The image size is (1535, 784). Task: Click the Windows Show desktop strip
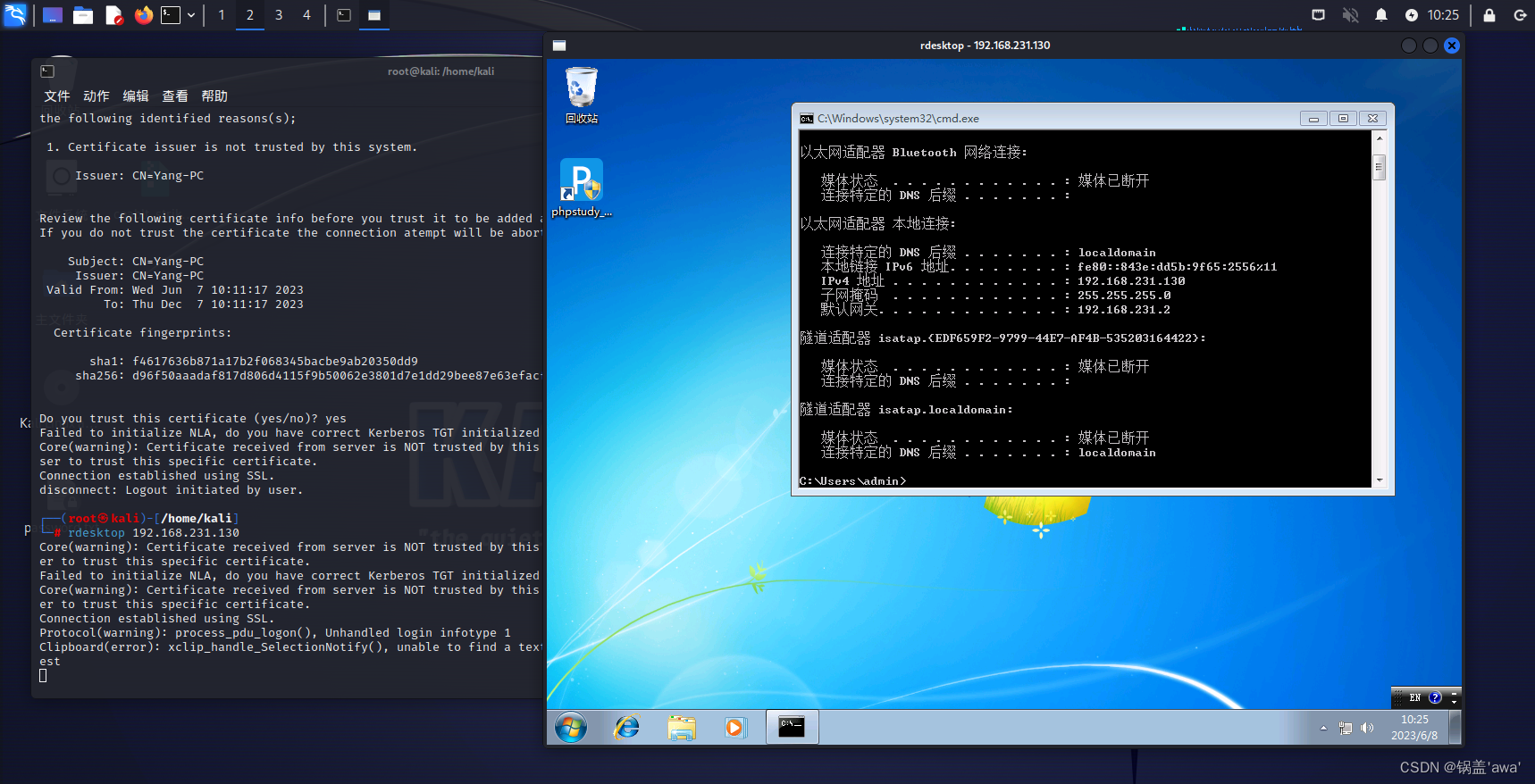1455,728
